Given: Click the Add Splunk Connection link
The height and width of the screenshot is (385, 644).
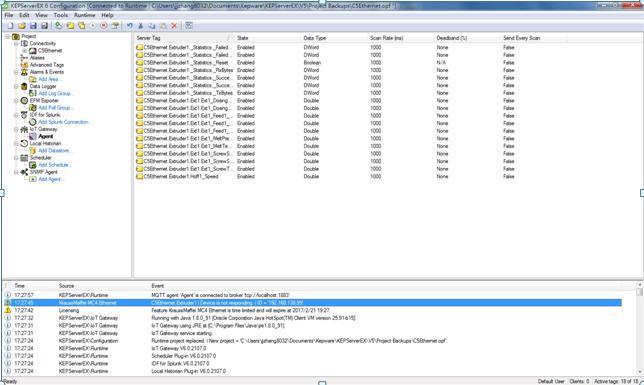Looking at the screenshot, I should (x=64, y=122).
